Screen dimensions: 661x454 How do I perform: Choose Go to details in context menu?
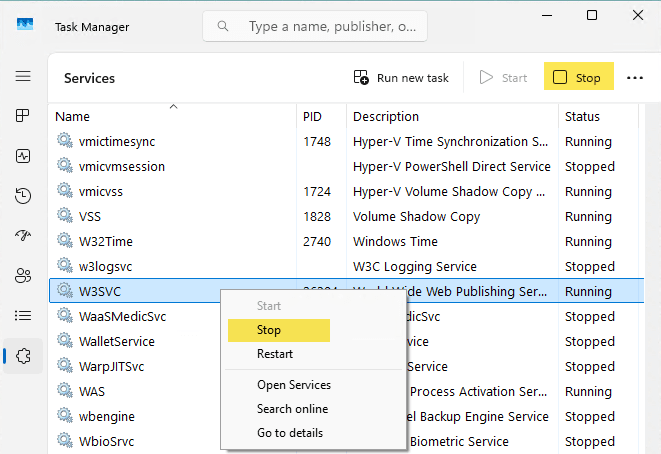[290, 433]
